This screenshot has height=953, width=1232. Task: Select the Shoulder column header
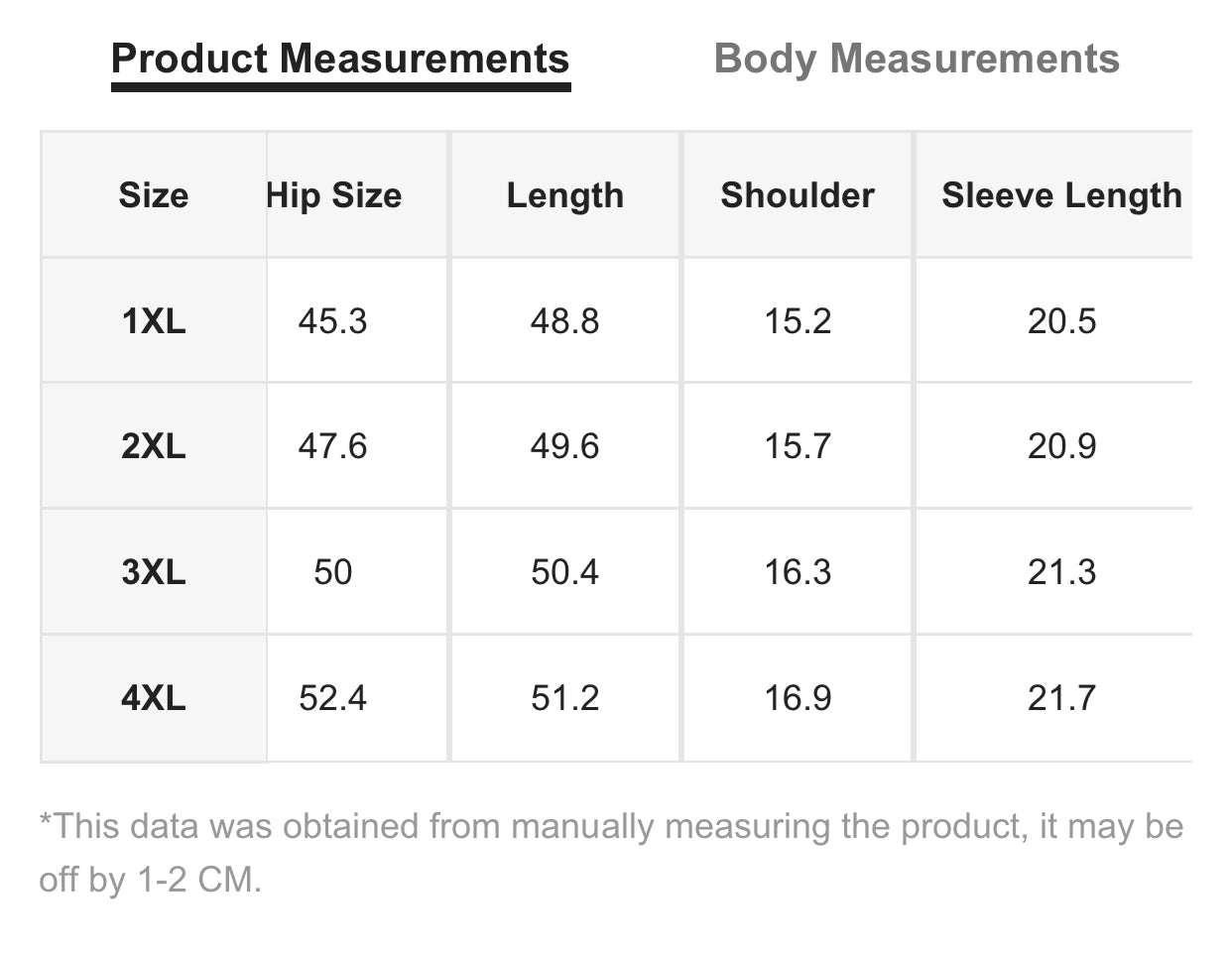tap(798, 195)
